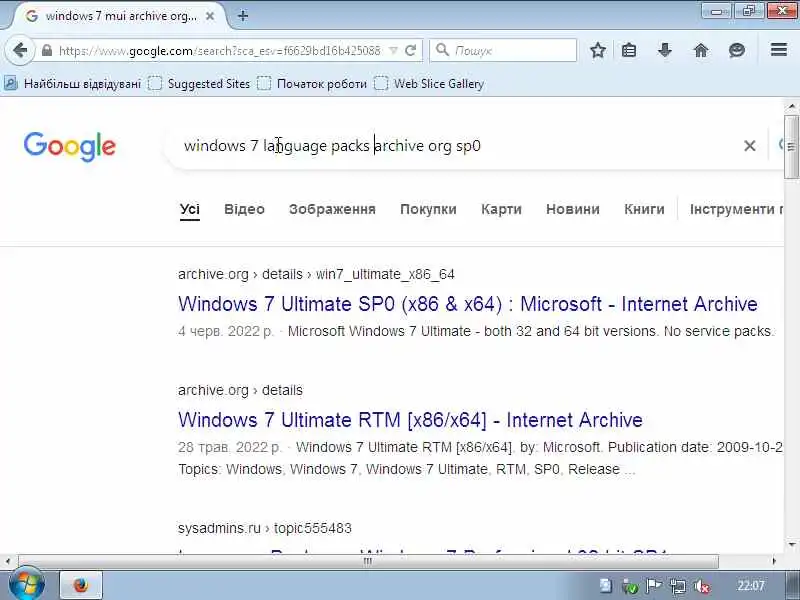800x600 pixels.
Task: Switch to the Книги tab
Action: (644, 209)
